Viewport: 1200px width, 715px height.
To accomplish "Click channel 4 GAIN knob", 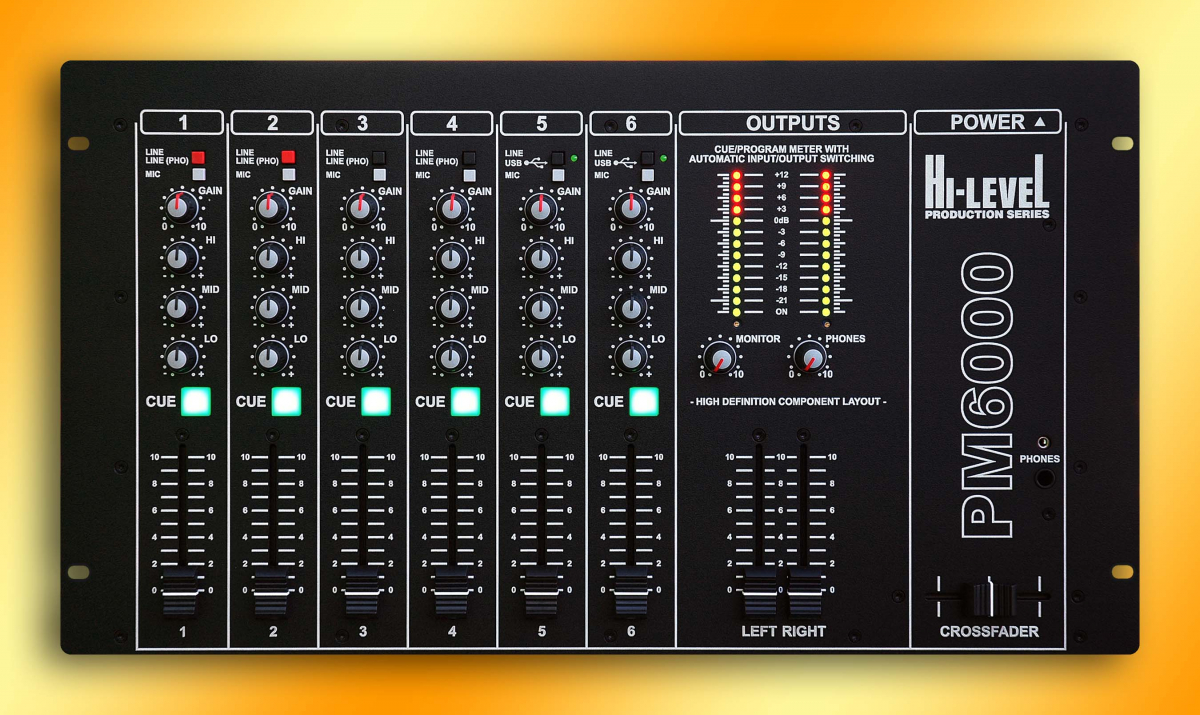I will tap(451, 207).
